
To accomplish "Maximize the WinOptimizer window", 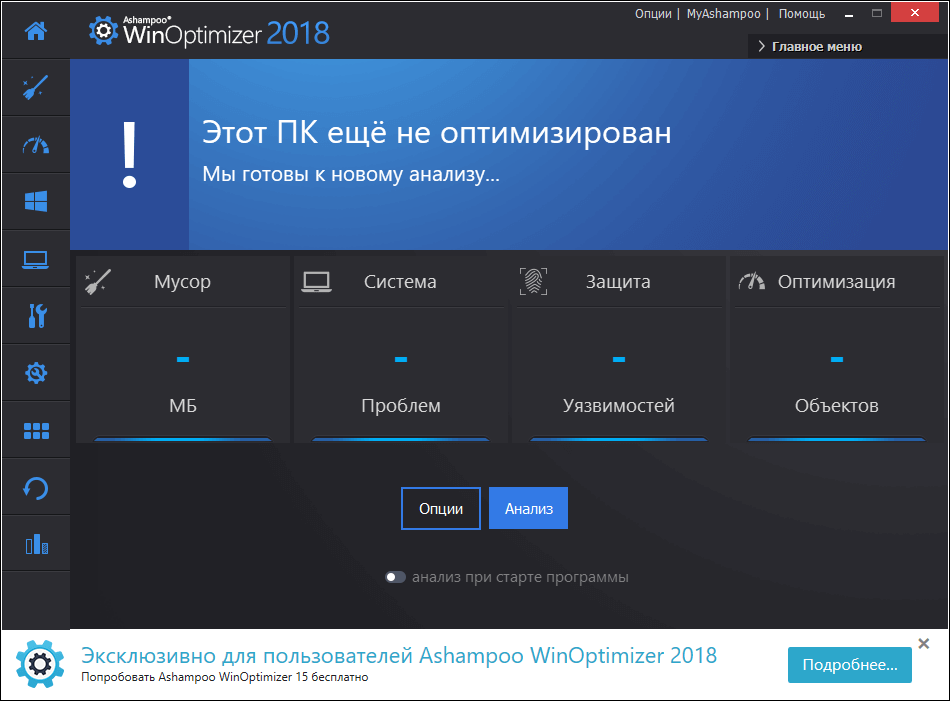I will pyautogui.click(x=877, y=13).
